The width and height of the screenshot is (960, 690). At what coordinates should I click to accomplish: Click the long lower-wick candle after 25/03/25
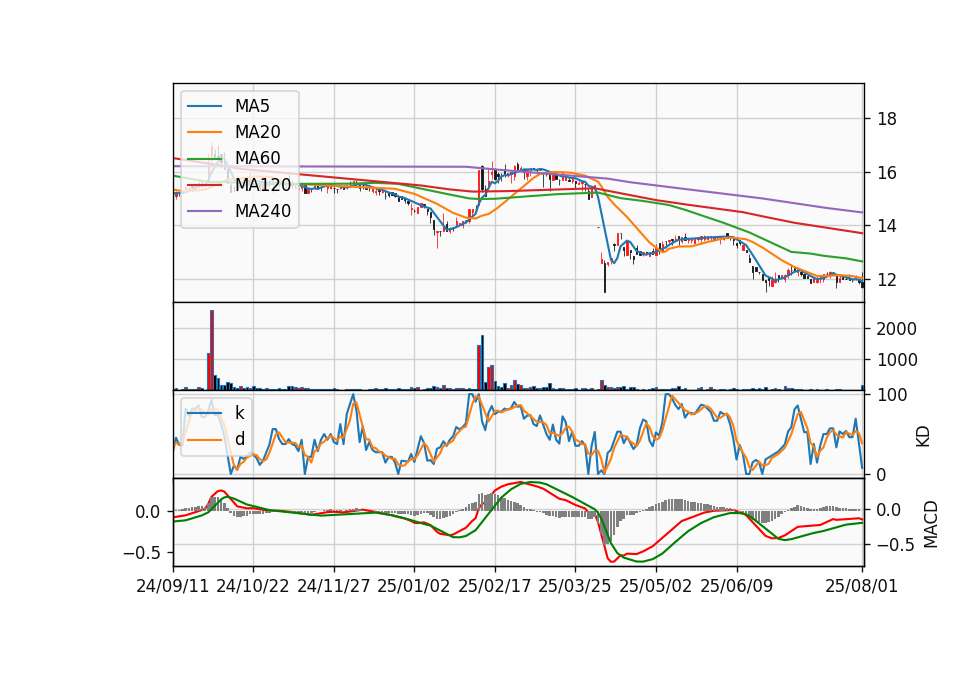pos(605,277)
